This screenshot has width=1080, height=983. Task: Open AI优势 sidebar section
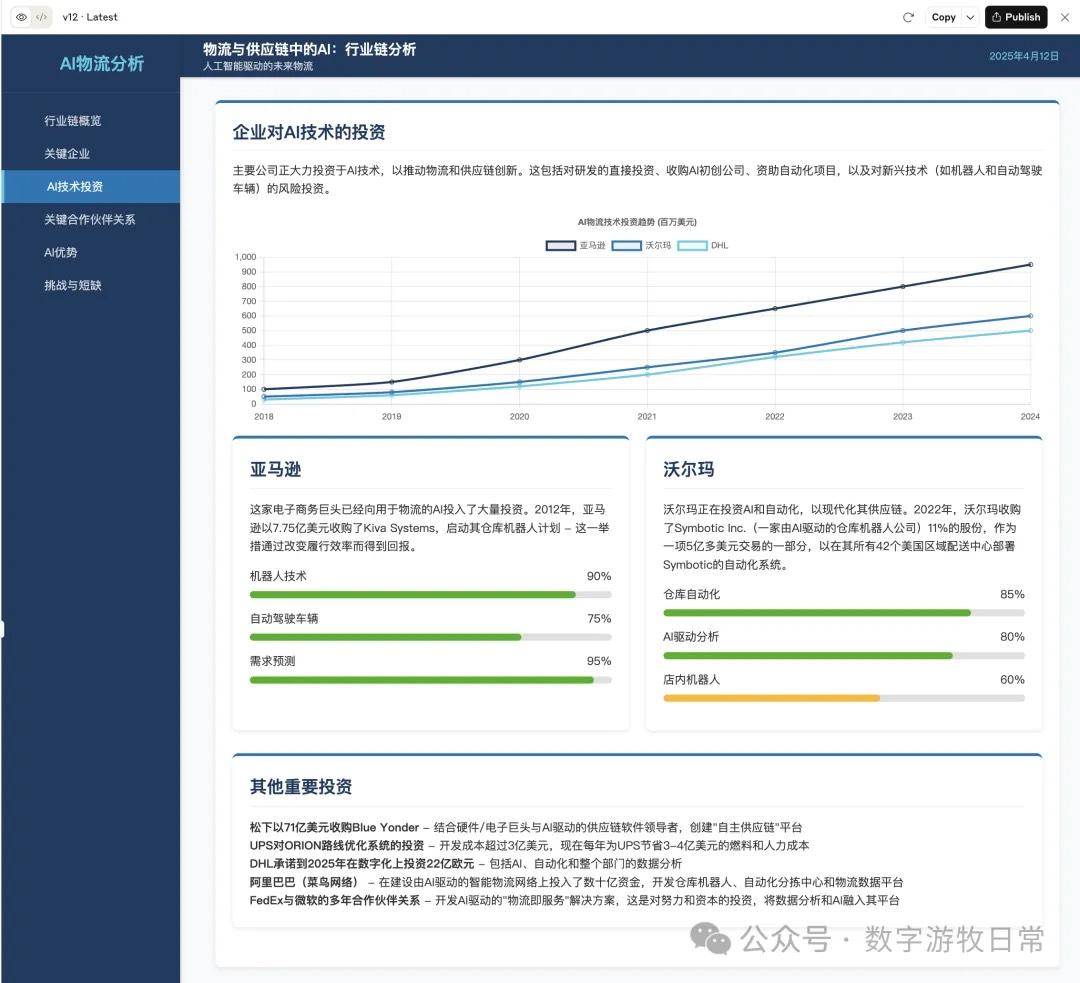click(60, 252)
